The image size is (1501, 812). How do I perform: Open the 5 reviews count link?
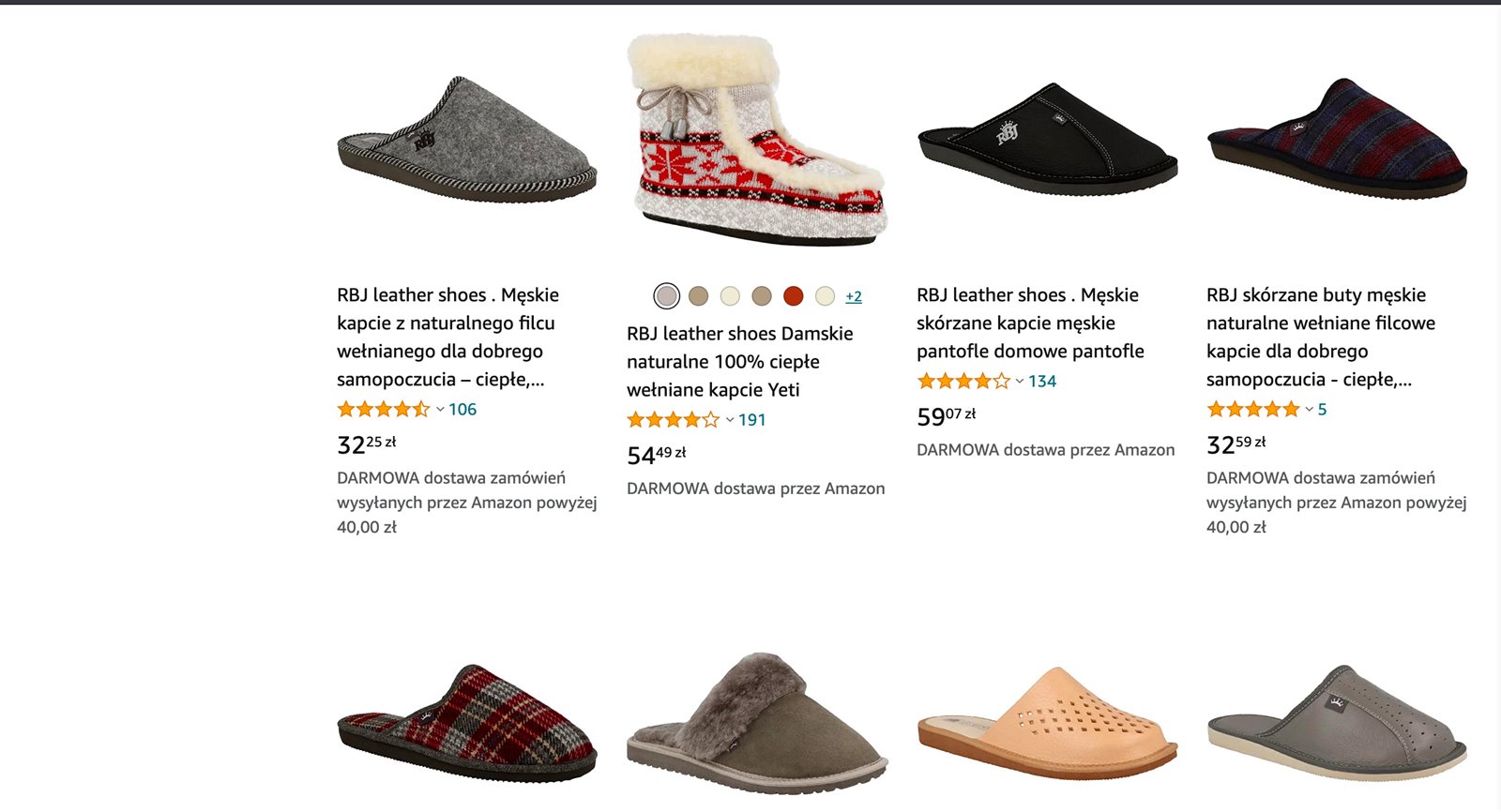[1322, 410]
